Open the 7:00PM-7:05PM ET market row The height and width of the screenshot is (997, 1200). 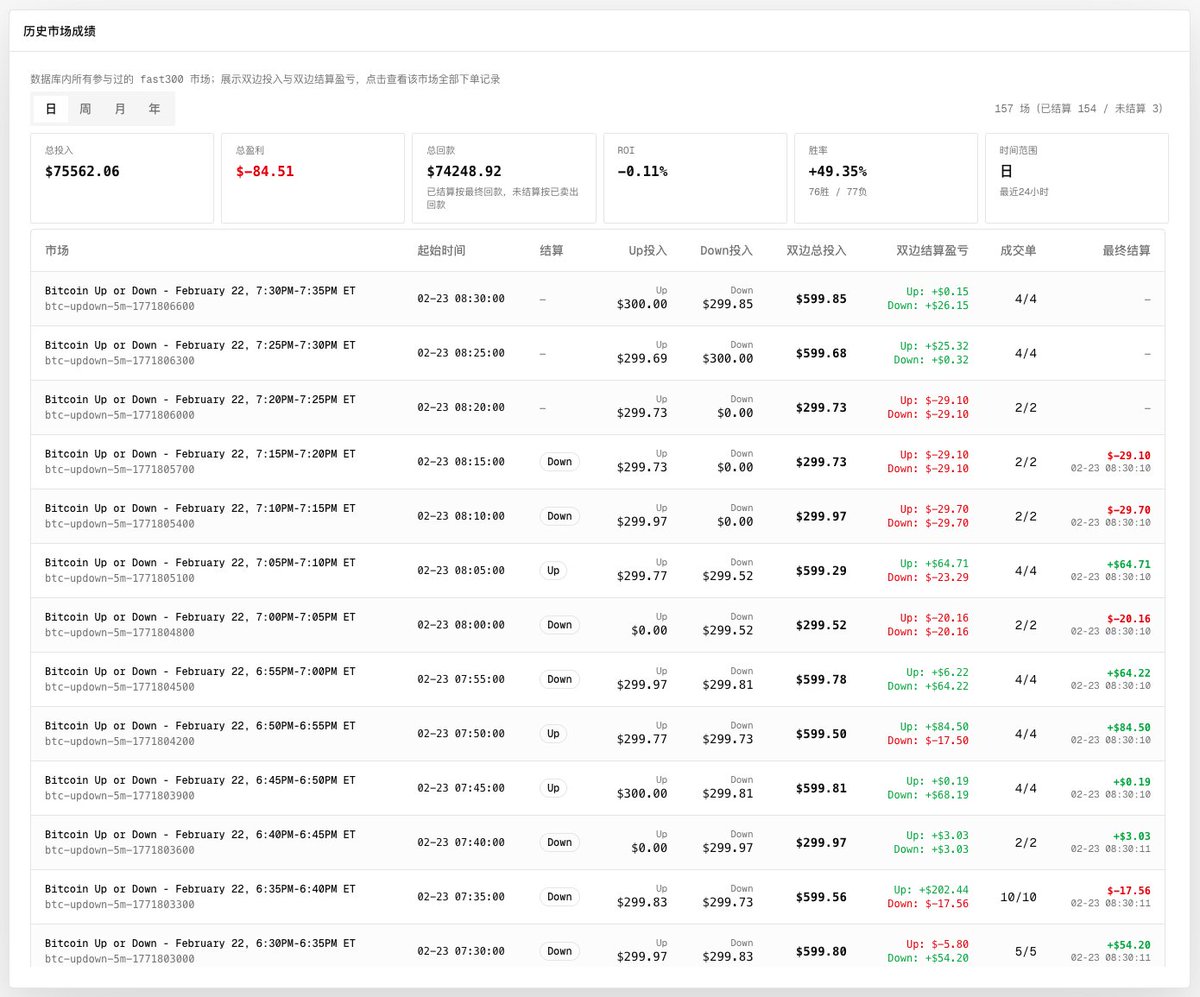tap(598, 625)
